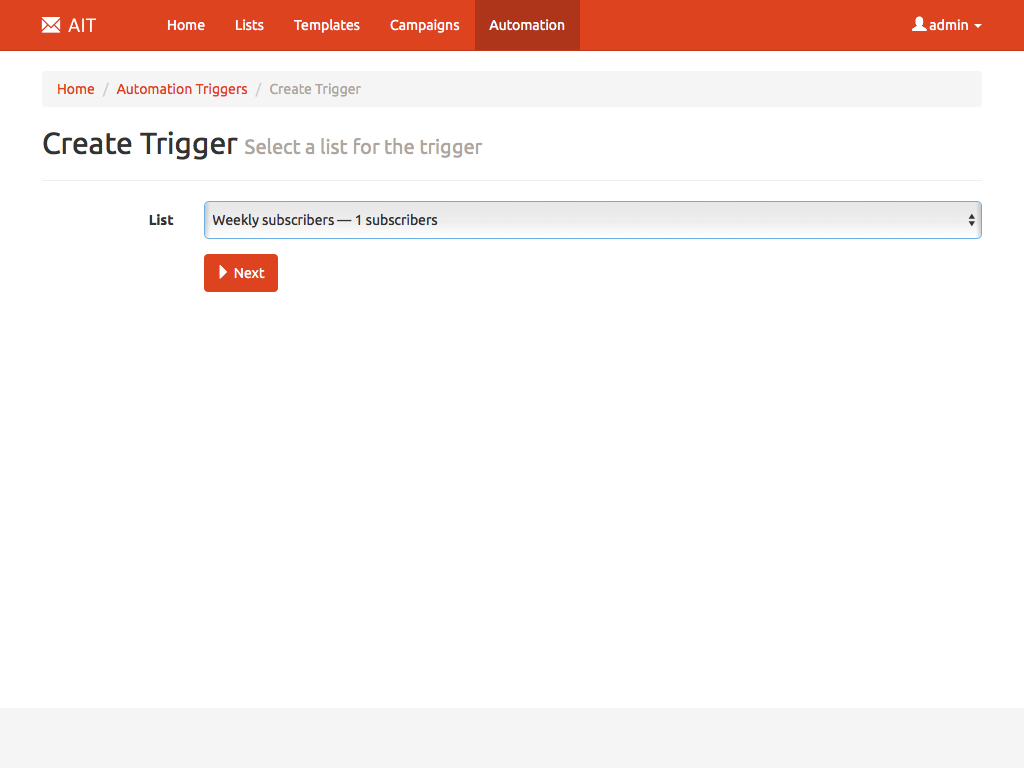
Task: Open the Templates menu item
Action: click(327, 25)
